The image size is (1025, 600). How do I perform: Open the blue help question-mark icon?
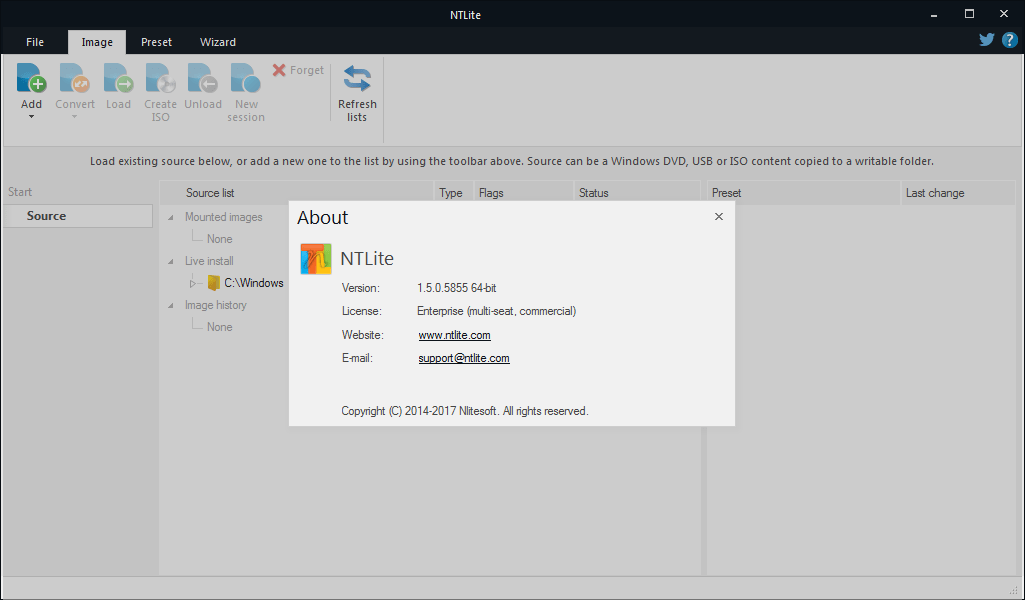click(1009, 40)
